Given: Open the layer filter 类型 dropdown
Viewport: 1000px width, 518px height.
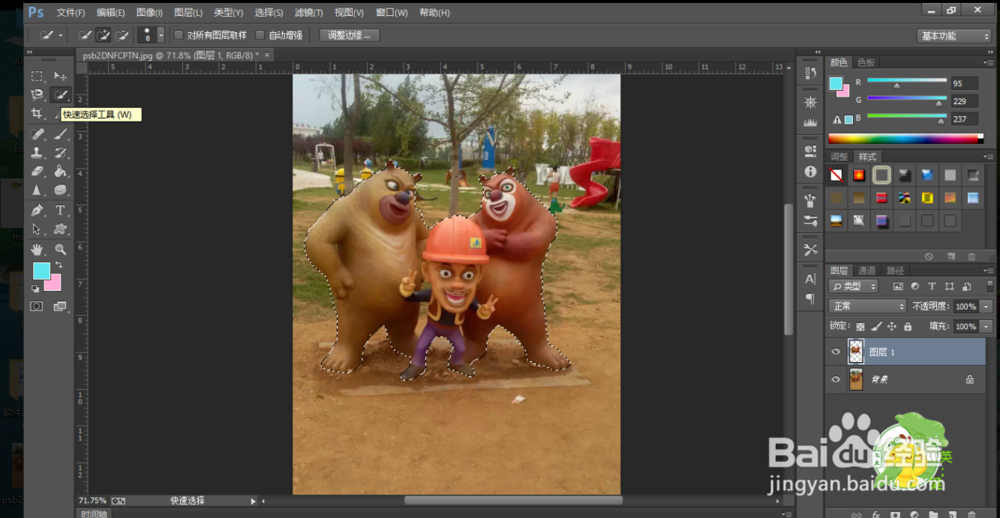Looking at the screenshot, I should point(853,286).
